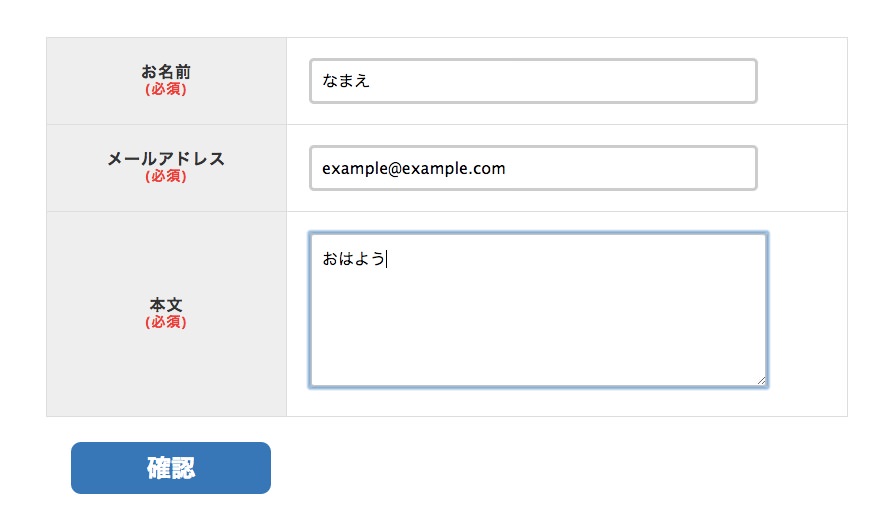This screenshot has height=522, width=872.
Task: Submit the form with 確認 button
Action: (171, 468)
